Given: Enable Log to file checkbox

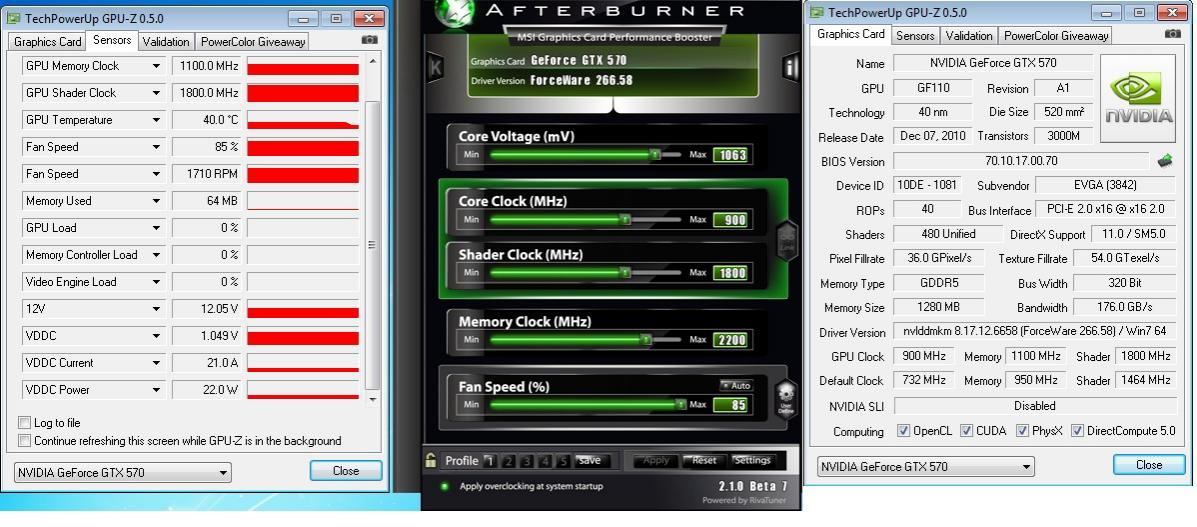Looking at the screenshot, I should (24, 422).
